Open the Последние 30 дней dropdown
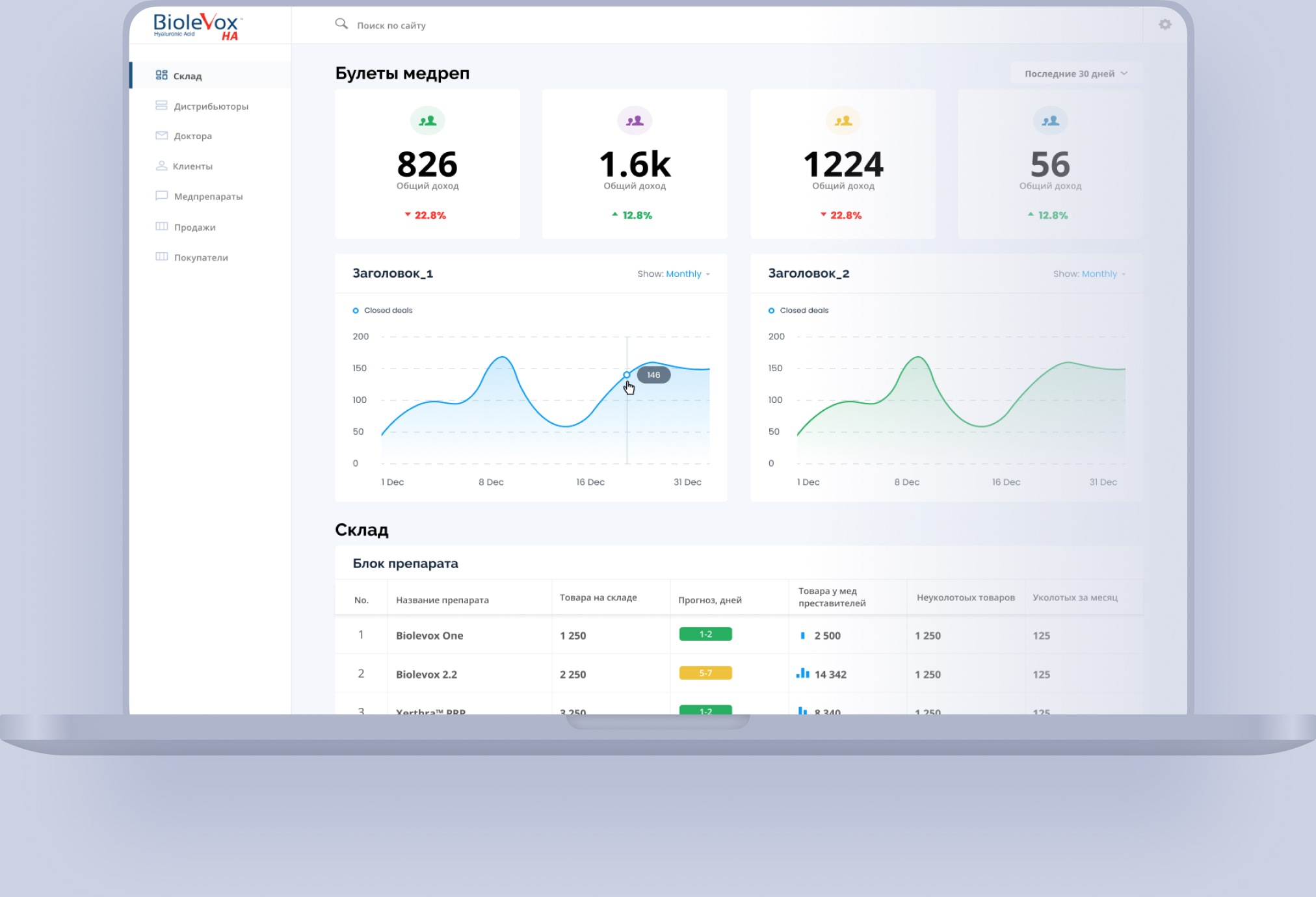 pos(1075,73)
